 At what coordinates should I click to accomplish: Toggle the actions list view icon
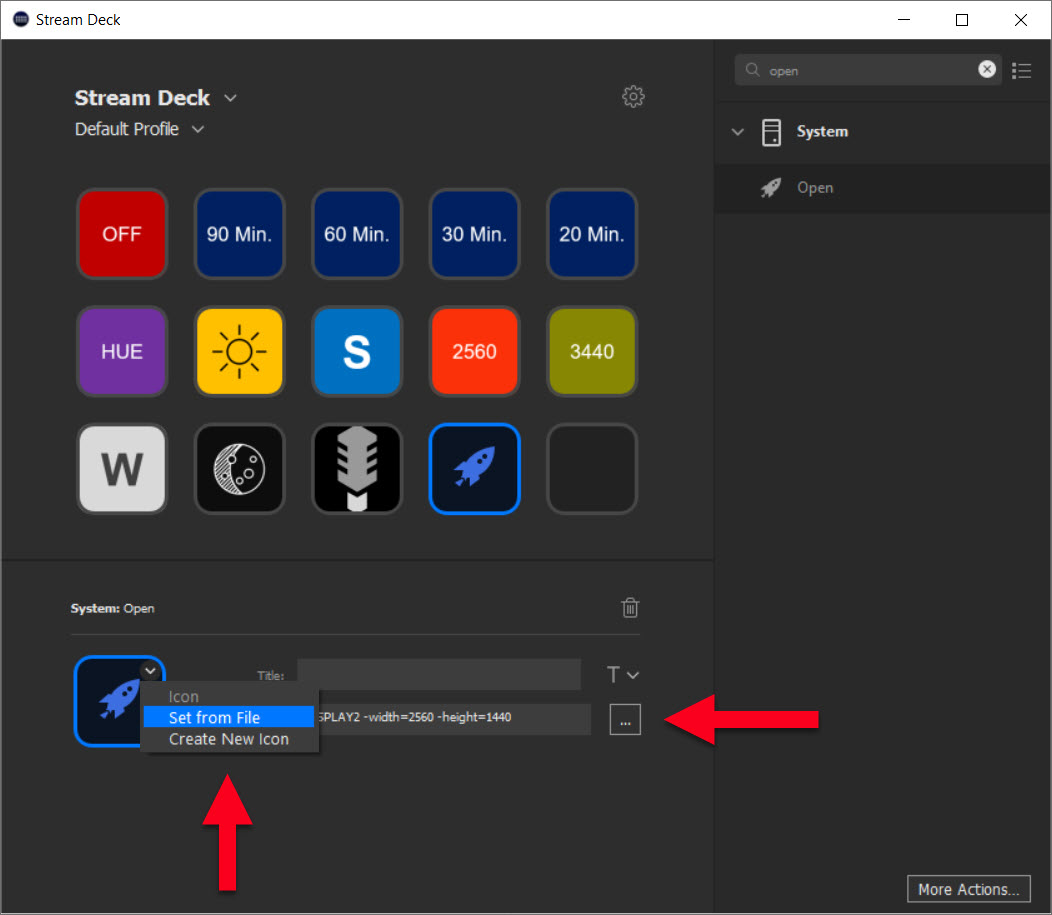pos(1021,70)
